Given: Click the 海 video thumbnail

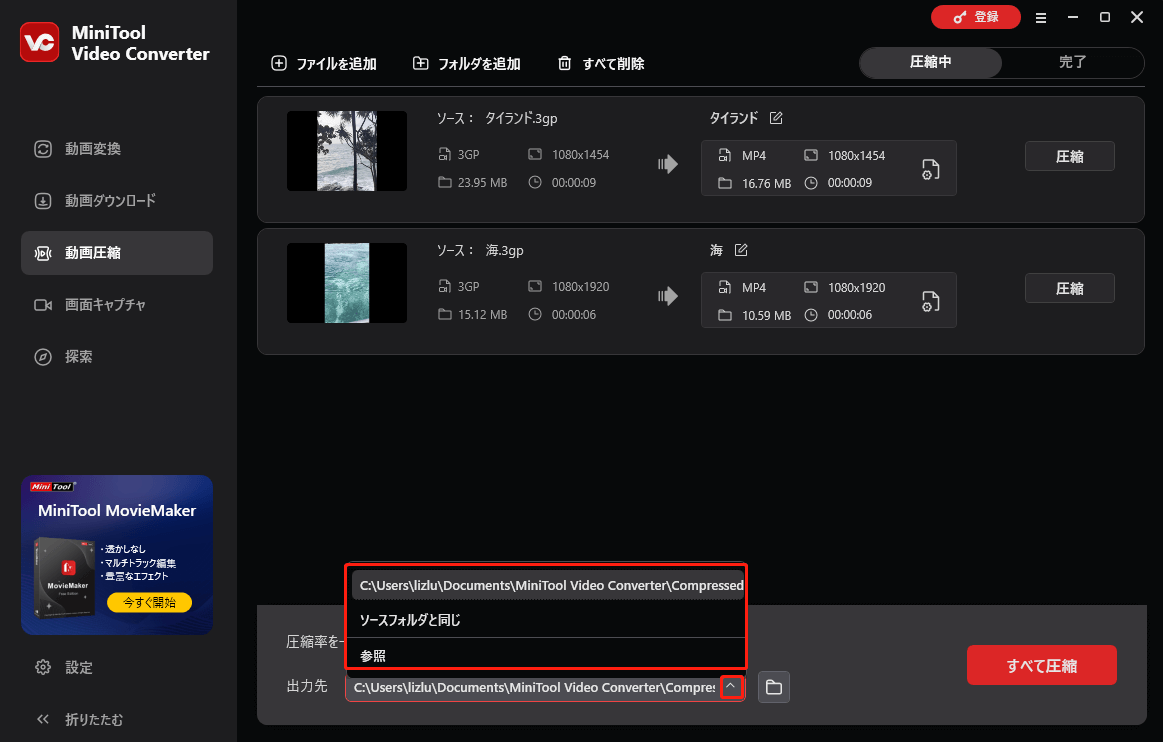Looking at the screenshot, I should tap(346, 283).
